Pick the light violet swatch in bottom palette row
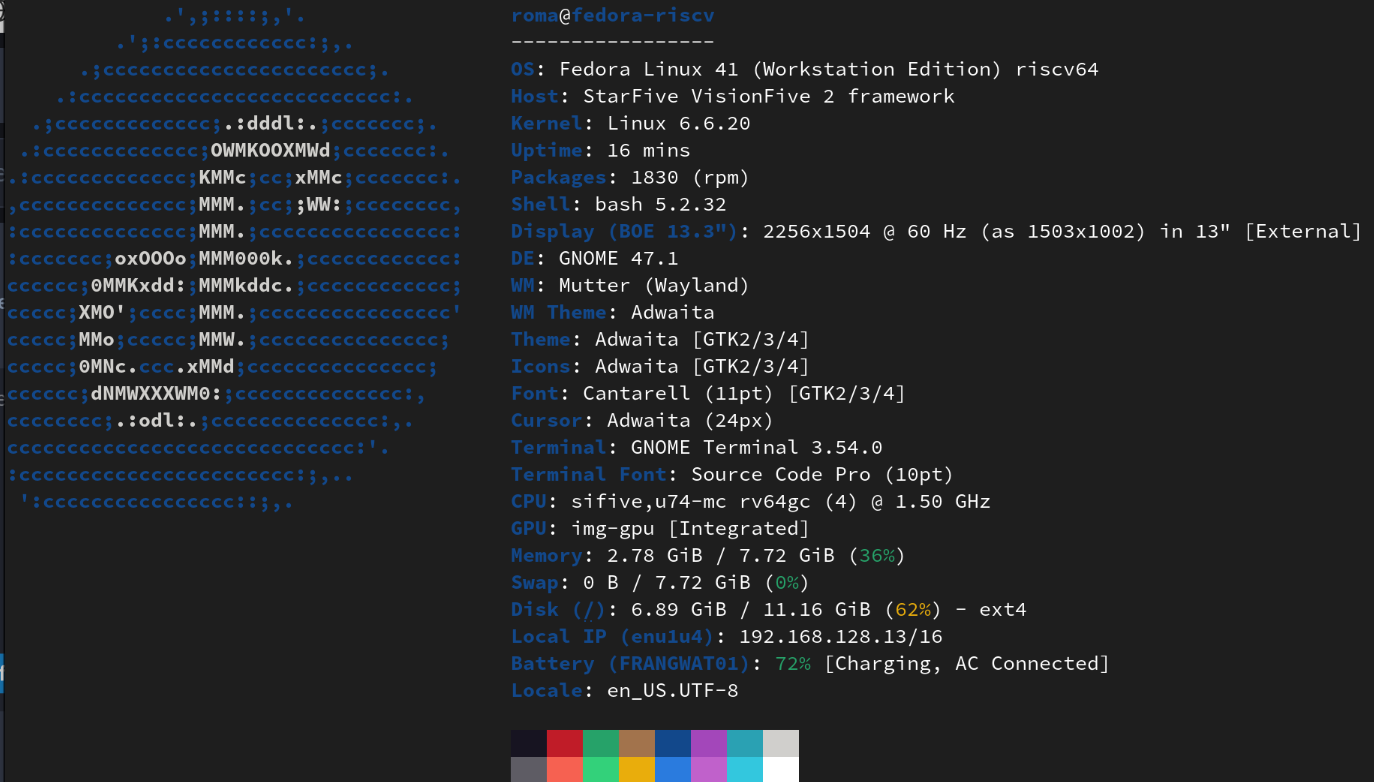 (x=709, y=769)
